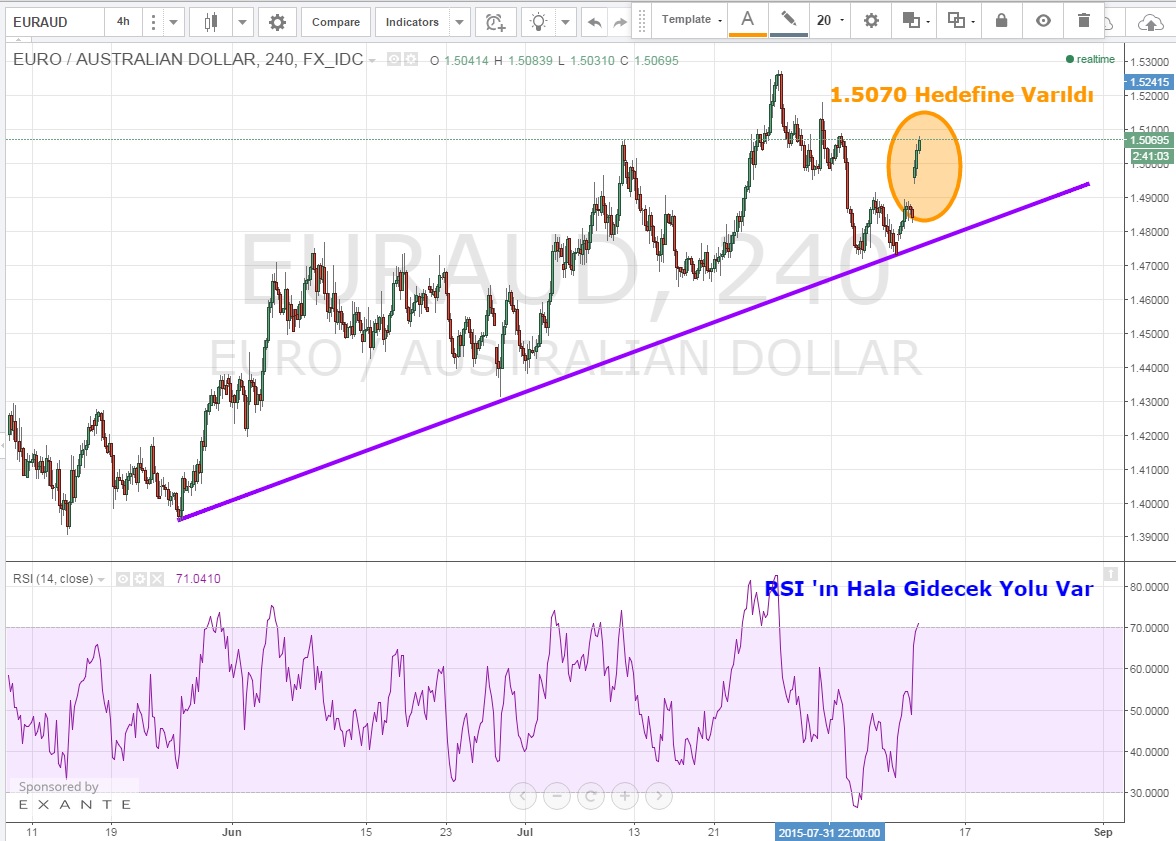Open chart properties gear in main toolbar
1176x841 pixels.
click(x=277, y=21)
